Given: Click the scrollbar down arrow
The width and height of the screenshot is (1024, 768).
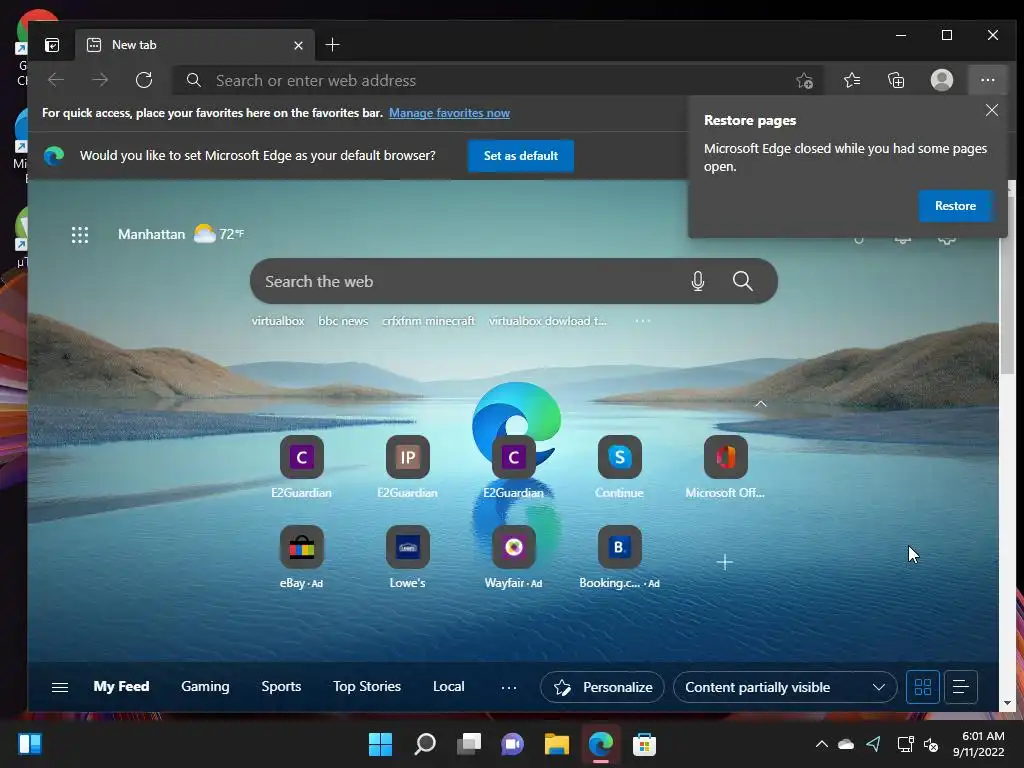Looking at the screenshot, I should 1007,703.
